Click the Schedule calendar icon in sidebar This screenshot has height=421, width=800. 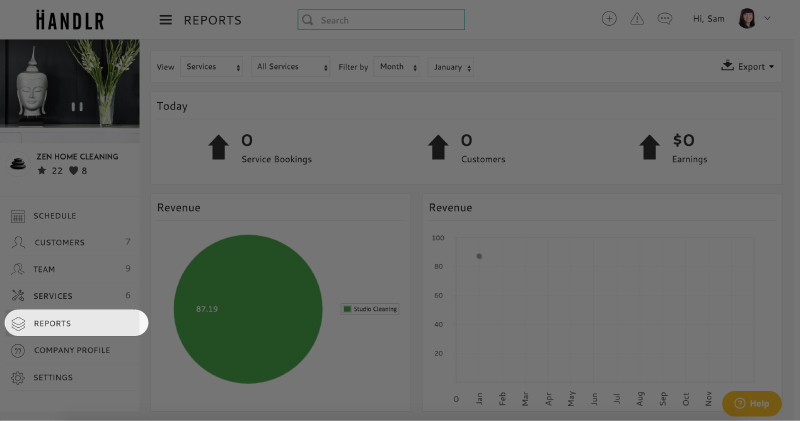pos(17,216)
